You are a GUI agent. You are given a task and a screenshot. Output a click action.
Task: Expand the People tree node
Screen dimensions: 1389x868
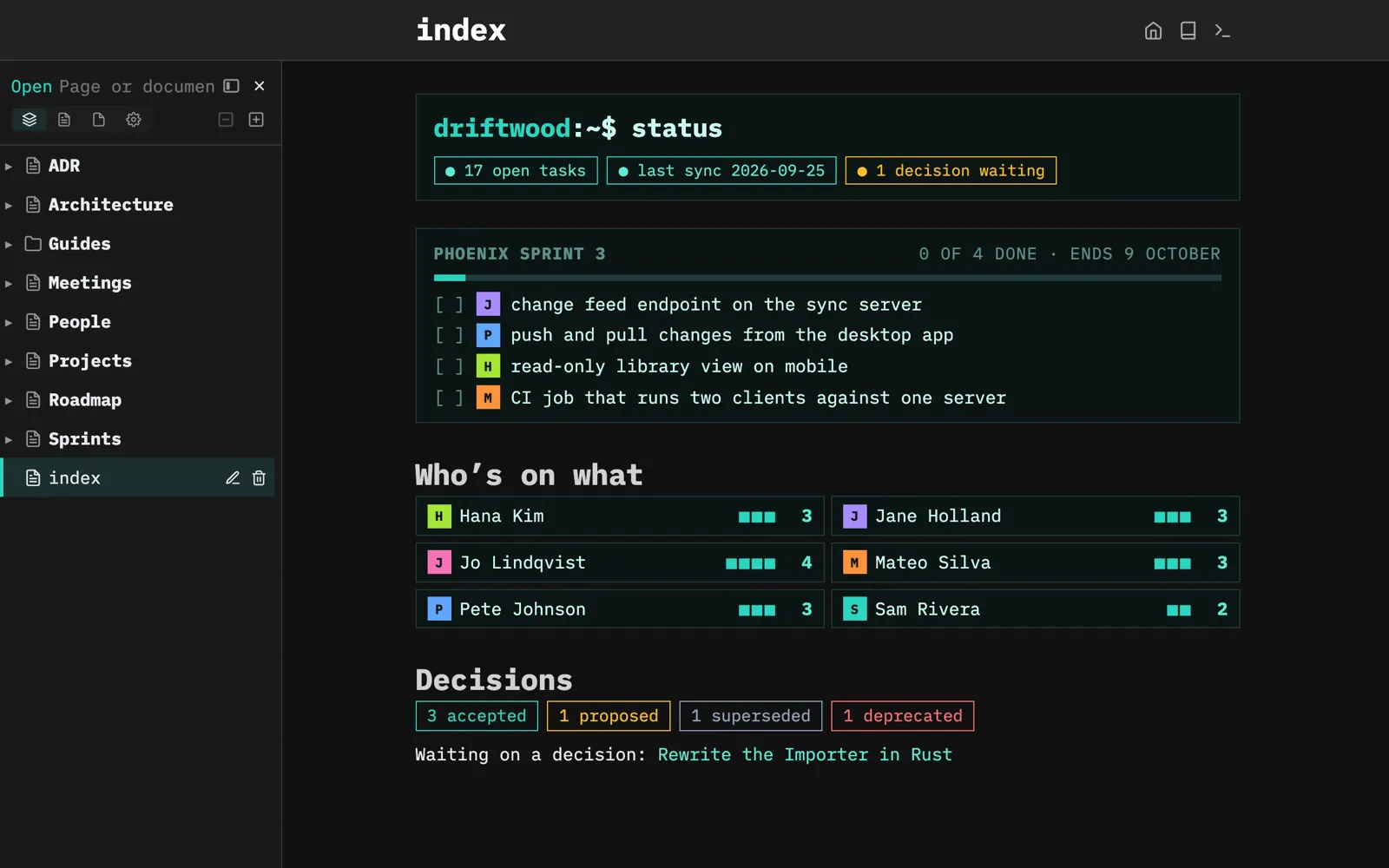point(9,322)
